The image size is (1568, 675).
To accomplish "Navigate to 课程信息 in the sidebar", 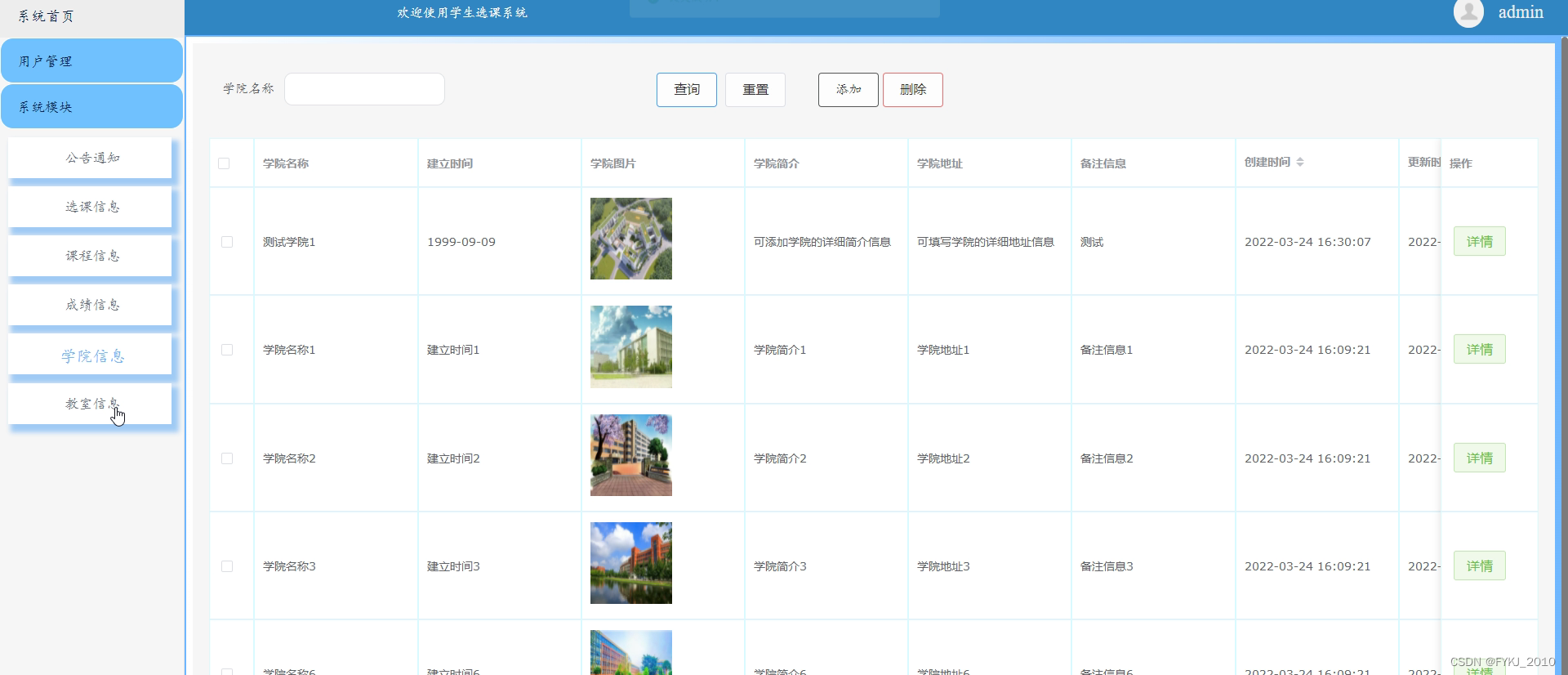I will coord(91,256).
